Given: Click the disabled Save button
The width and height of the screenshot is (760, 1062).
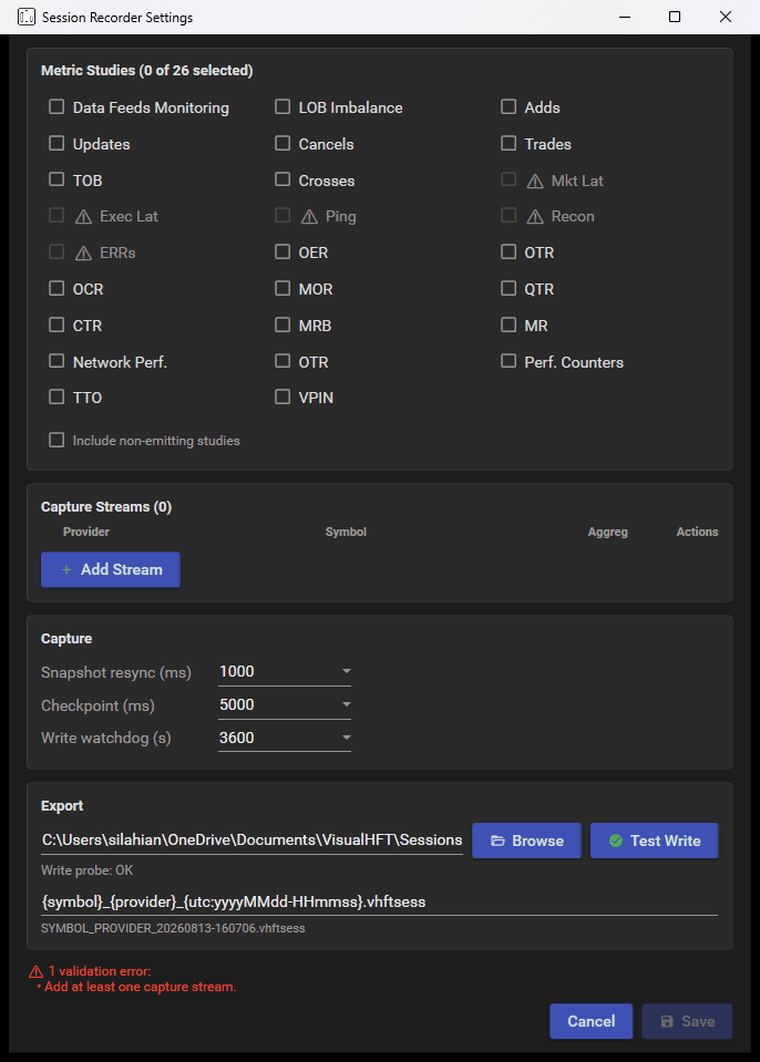Looking at the screenshot, I should (687, 1021).
